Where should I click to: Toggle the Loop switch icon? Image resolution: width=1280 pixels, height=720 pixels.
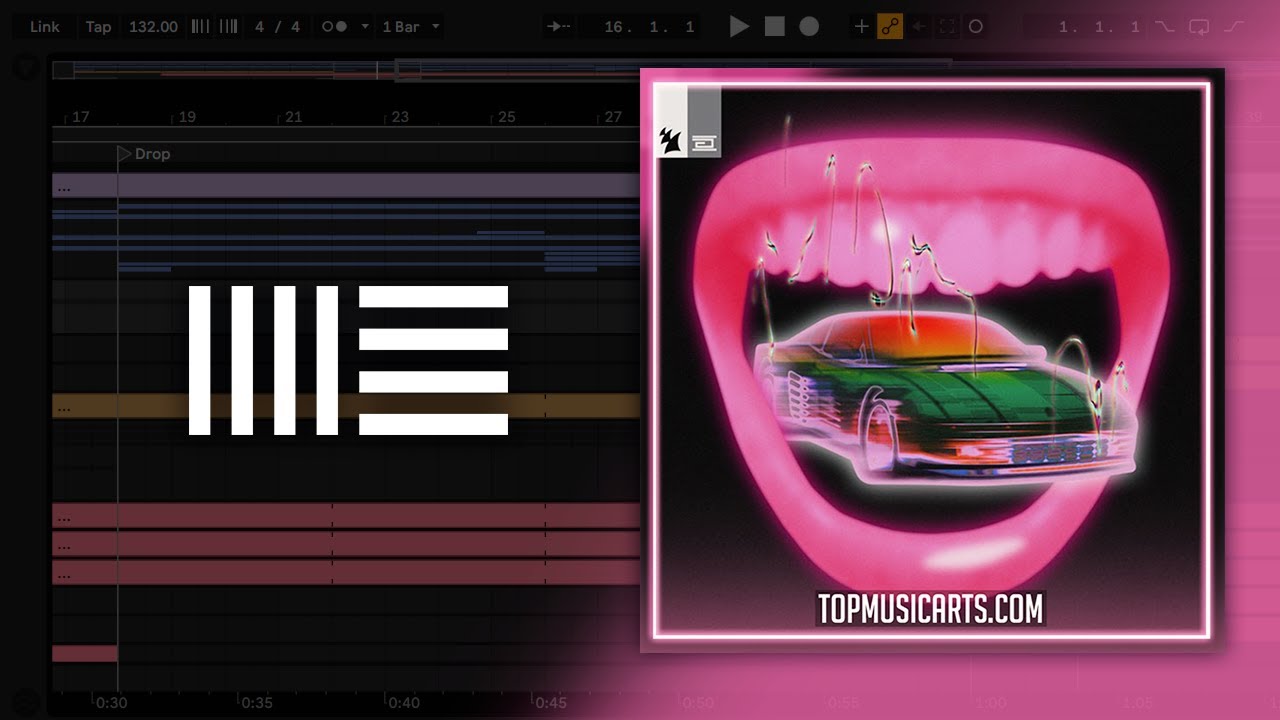coord(1199,27)
